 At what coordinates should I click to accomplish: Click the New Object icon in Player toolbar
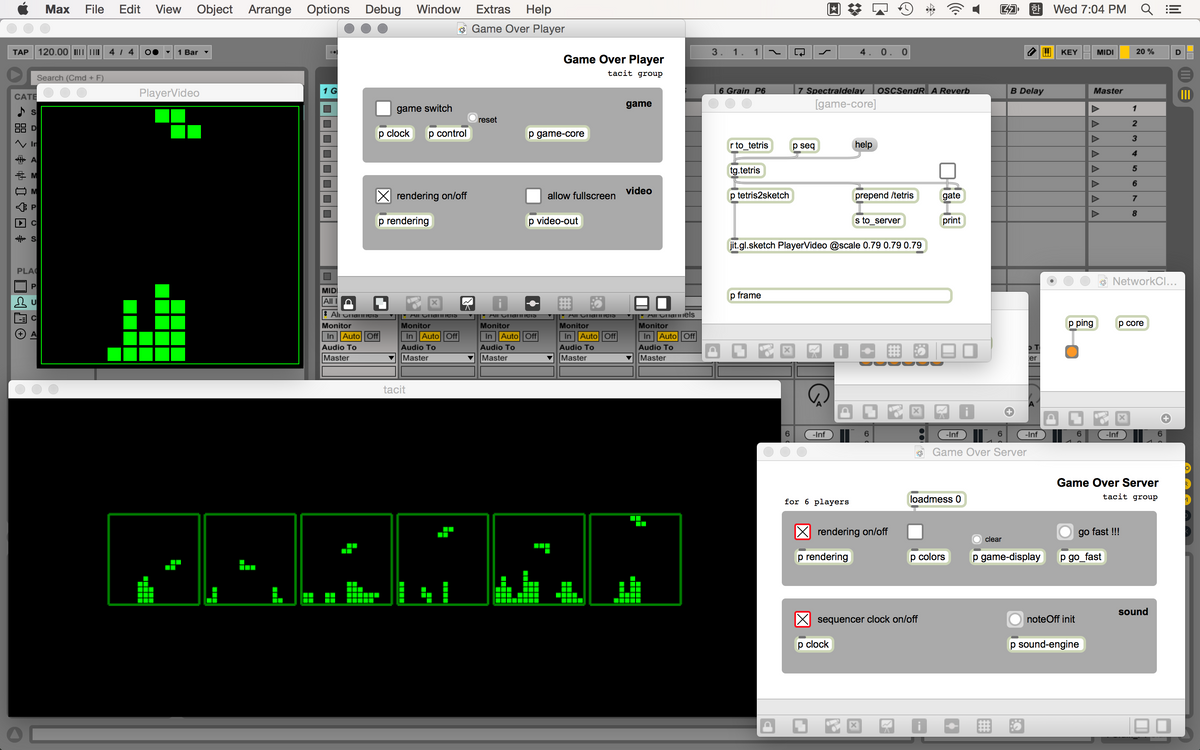click(x=382, y=302)
